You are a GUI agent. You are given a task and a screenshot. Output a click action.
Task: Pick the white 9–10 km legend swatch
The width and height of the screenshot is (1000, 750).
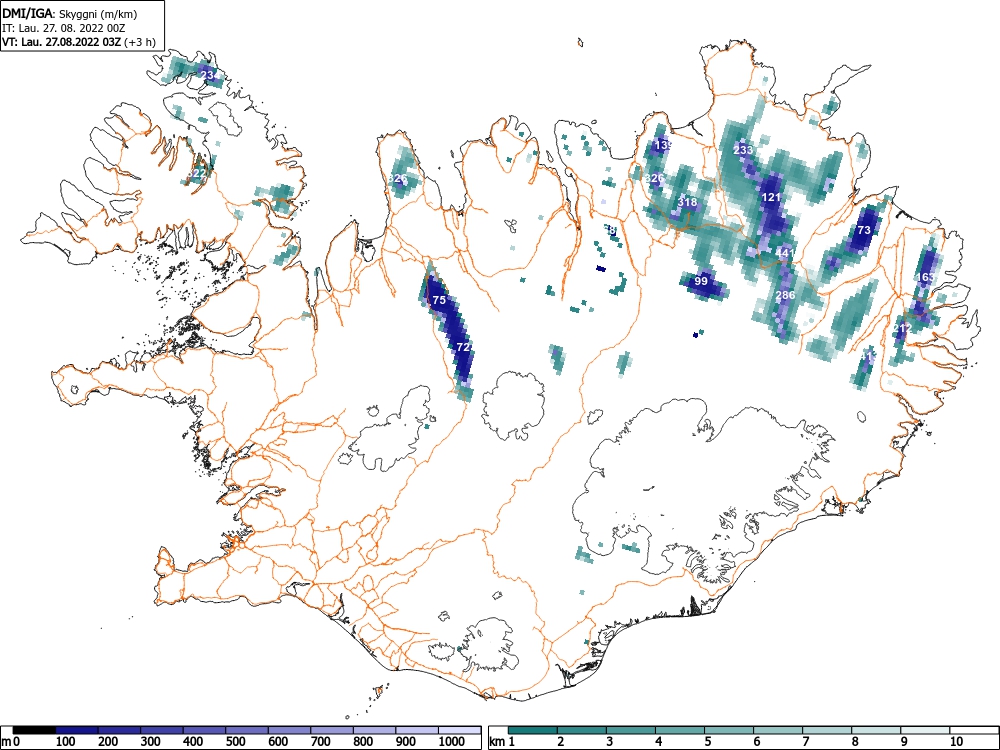tap(925, 730)
